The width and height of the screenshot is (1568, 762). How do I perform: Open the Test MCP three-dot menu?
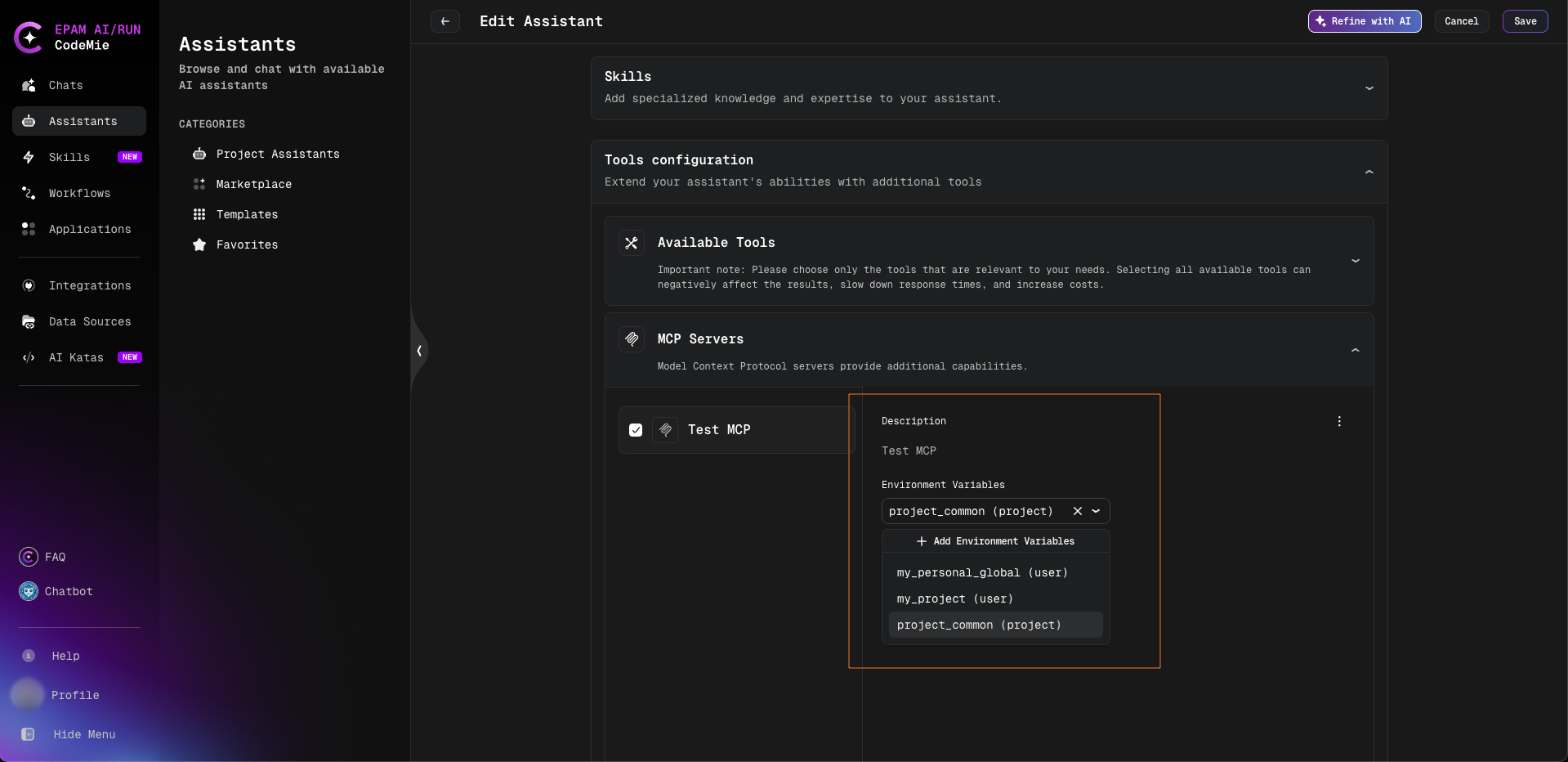coord(1339,421)
